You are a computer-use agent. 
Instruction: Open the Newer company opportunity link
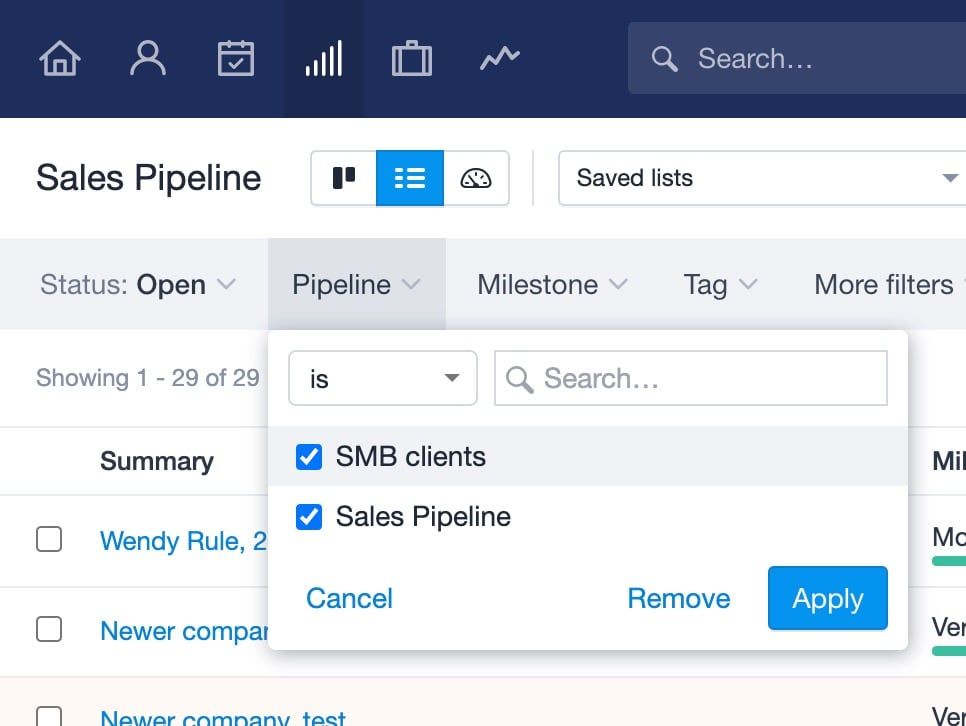pos(184,631)
